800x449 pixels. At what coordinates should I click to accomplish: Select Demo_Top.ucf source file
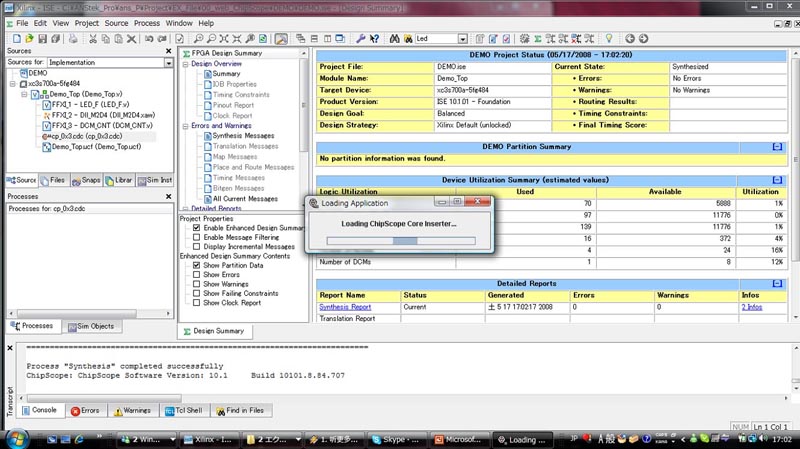(92, 147)
